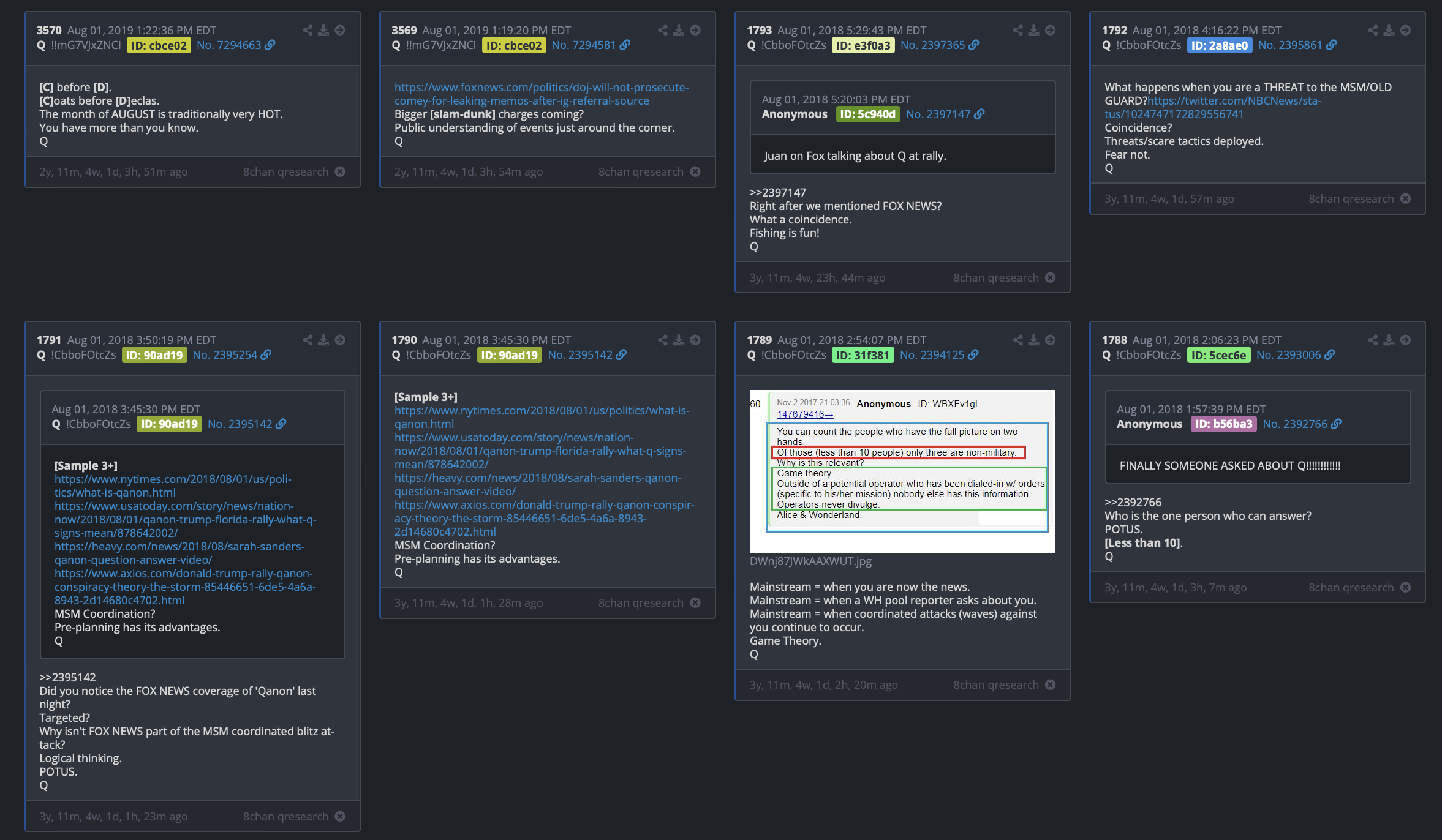Download post 3570 image icon
The image size is (1442, 840).
pyautogui.click(x=323, y=30)
